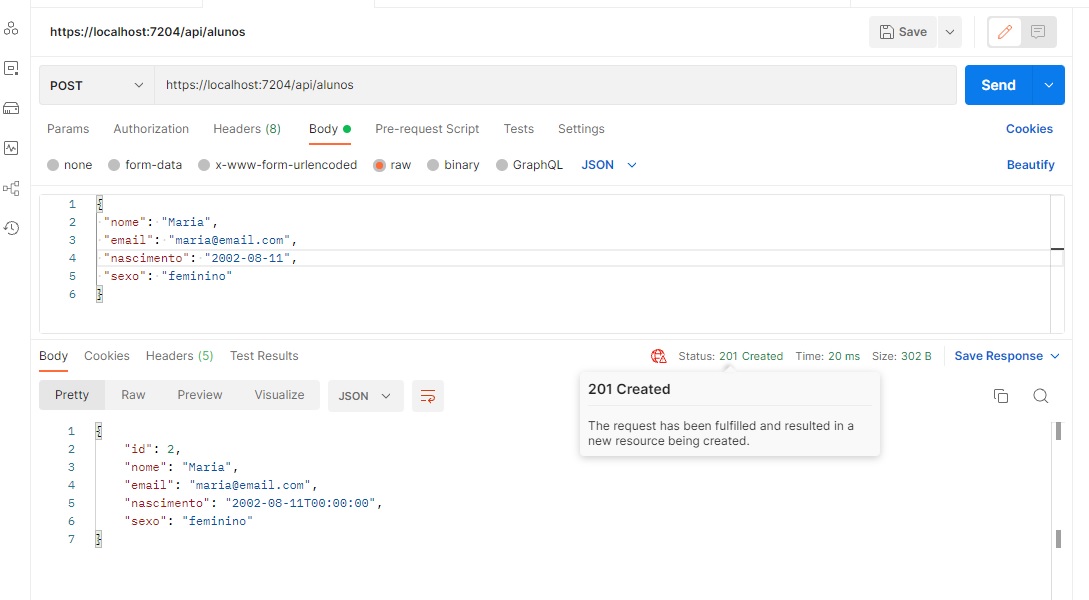Select the Flows icon in the sidebar
Viewport: 1089px width, 600px height.
pos(11,188)
